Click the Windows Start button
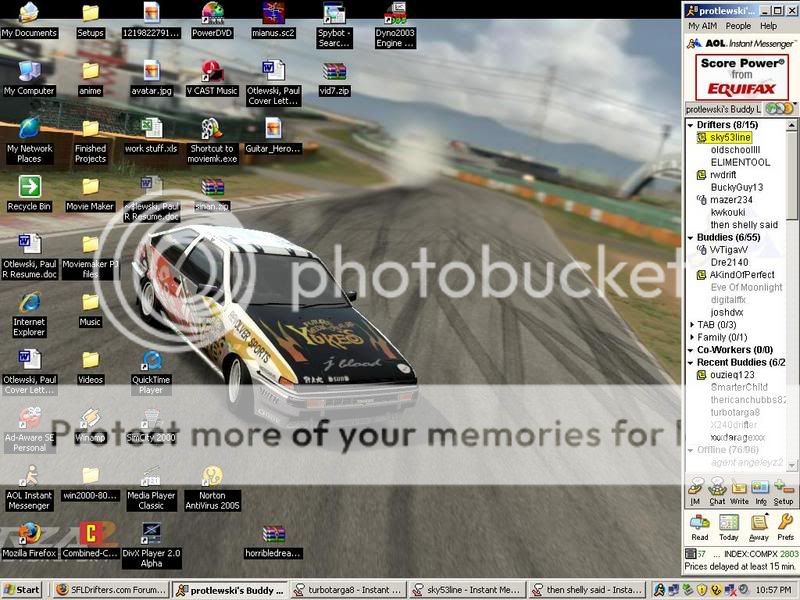This screenshot has width=800, height=600. pyautogui.click(x=23, y=590)
